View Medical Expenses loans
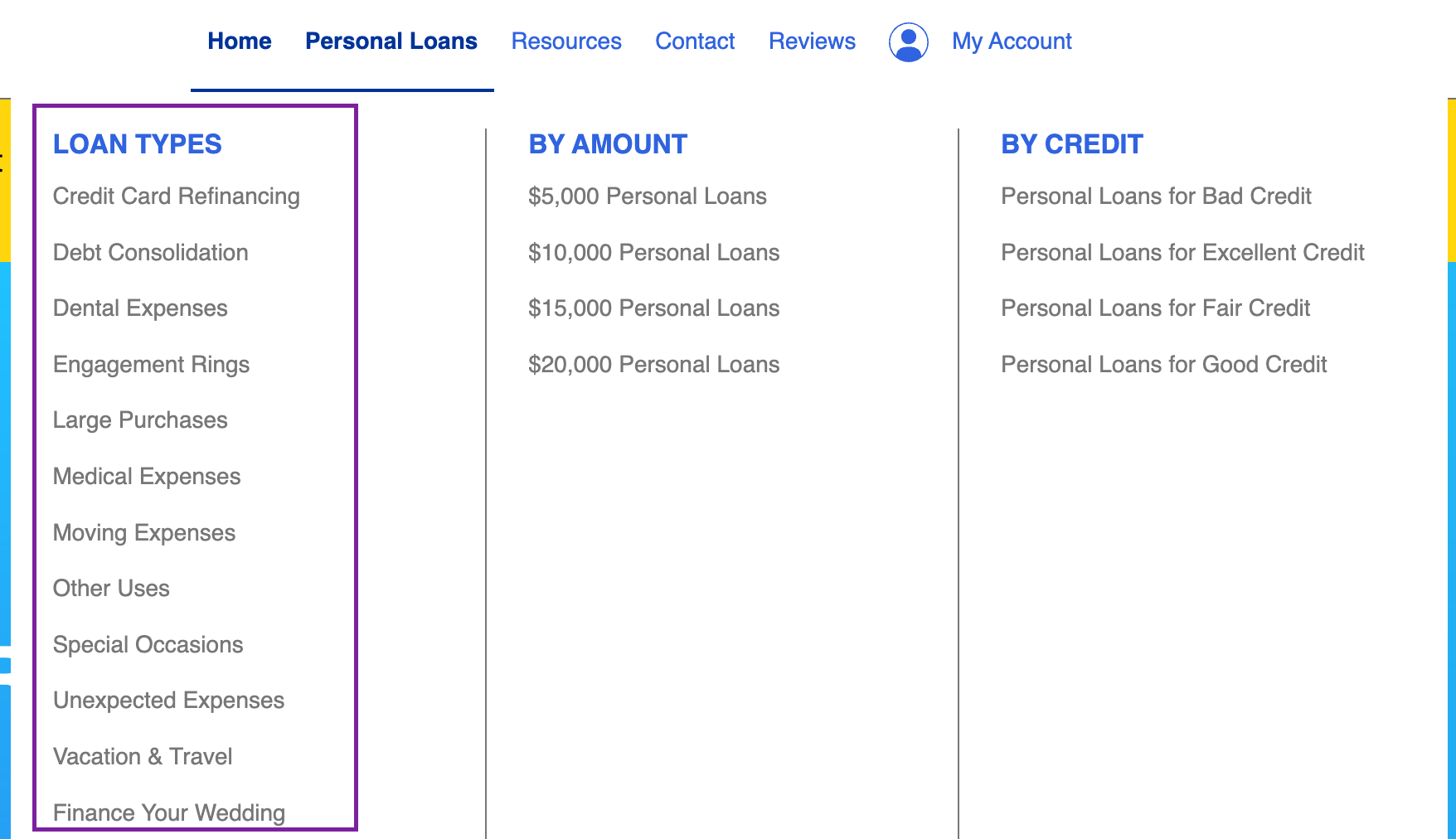Image resolution: width=1456 pixels, height=839 pixels. click(147, 476)
